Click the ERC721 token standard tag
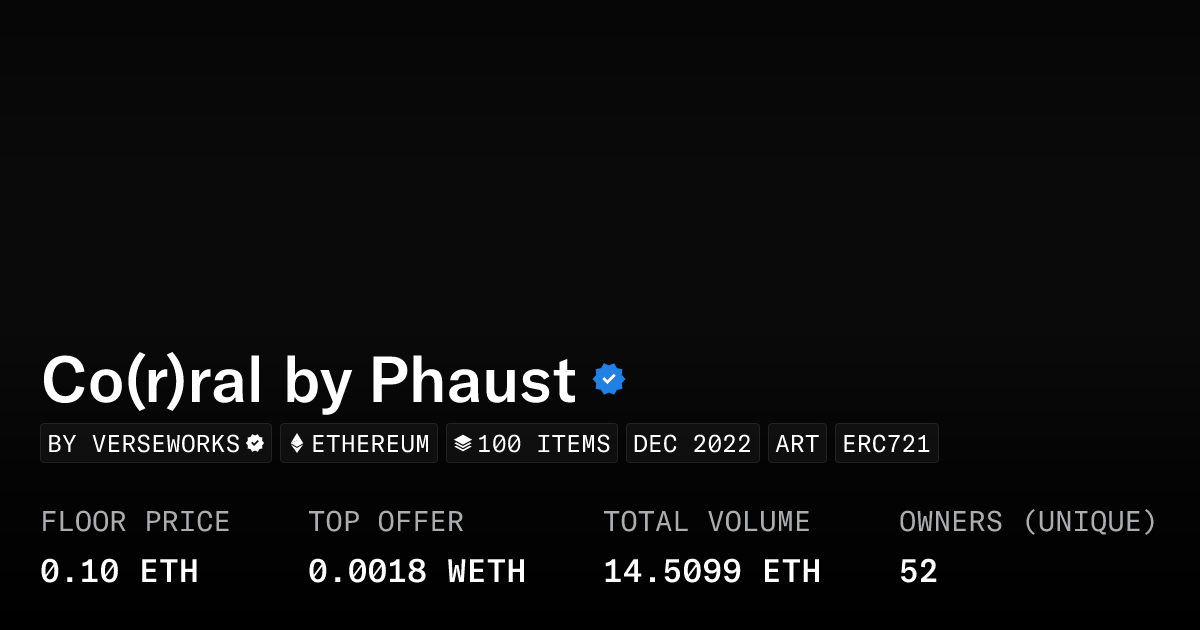 [886, 443]
